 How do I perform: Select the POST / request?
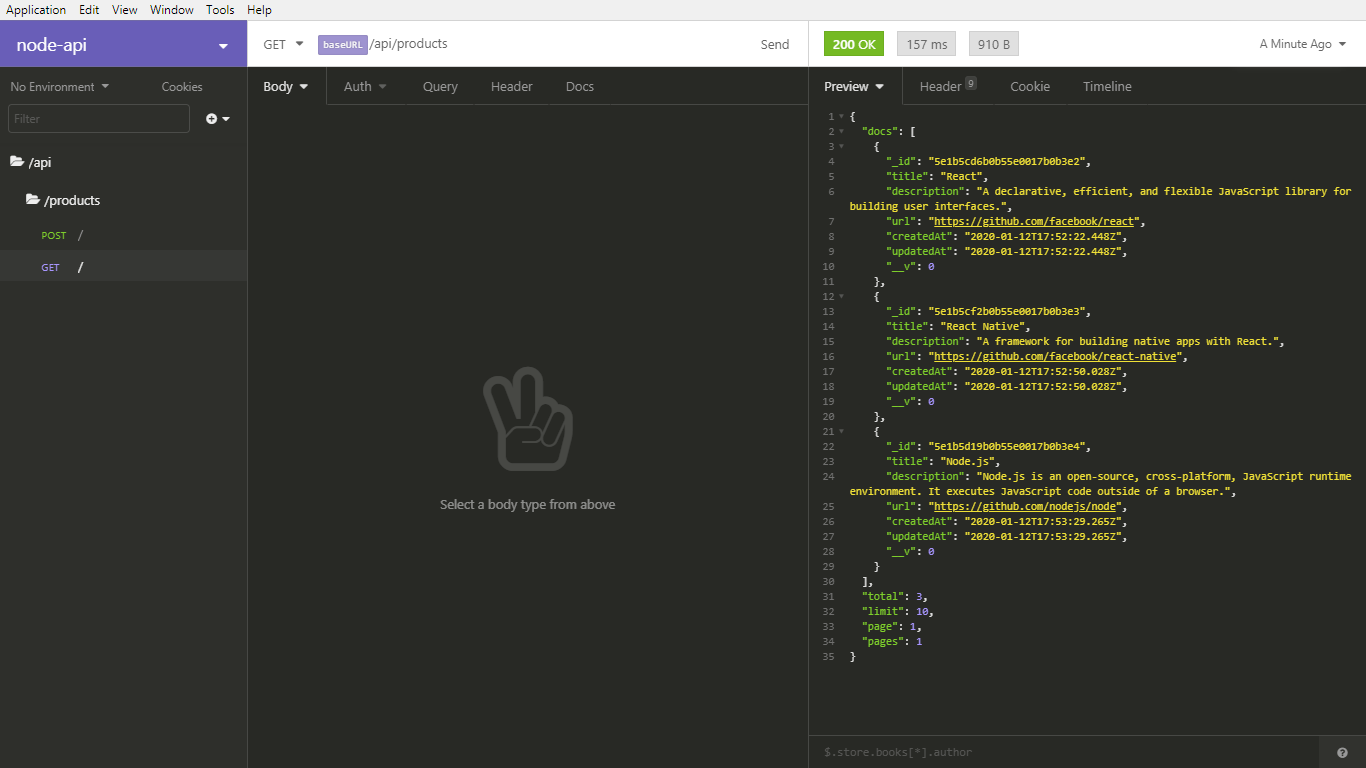[x=123, y=235]
